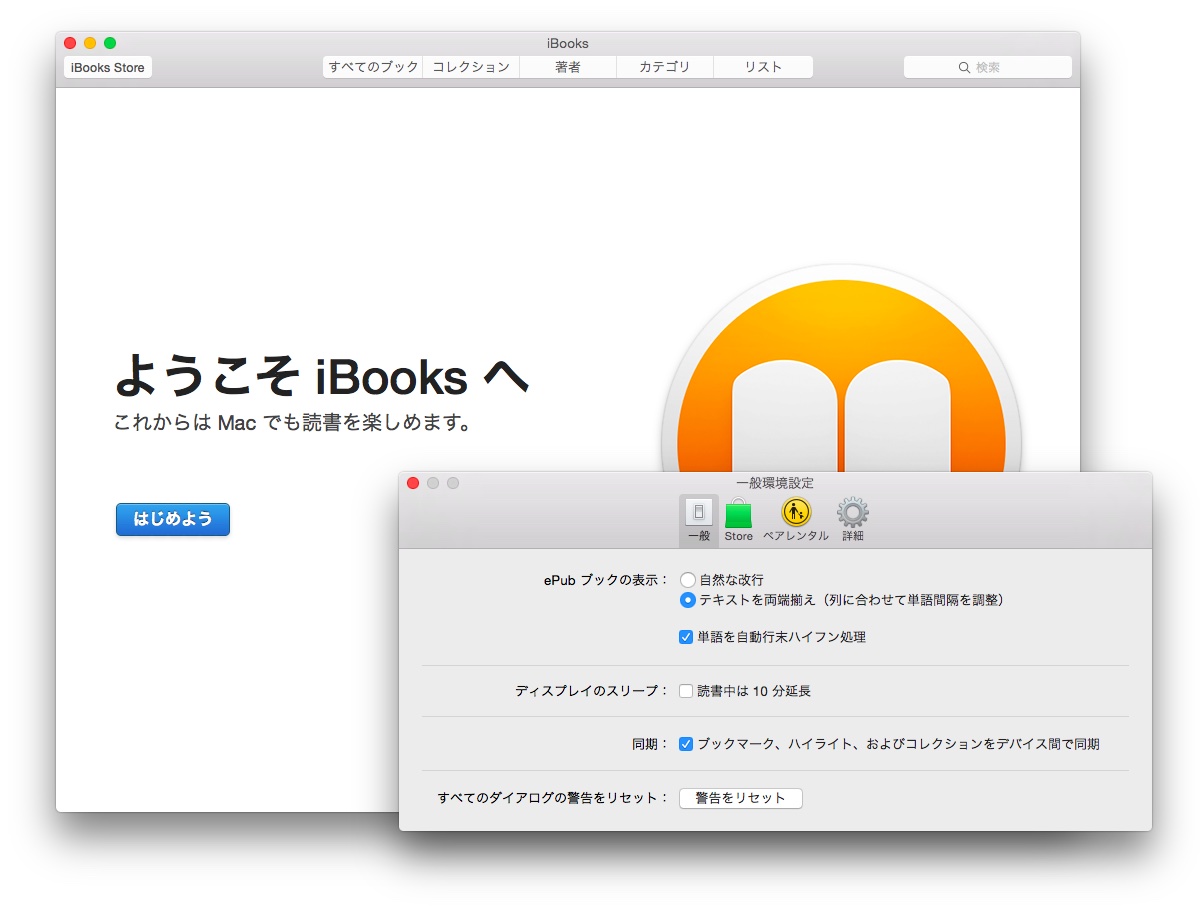Focus the 検索 search field
This screenshot has width=1200, height=910.
pyautogui.click(x=988, y=67)
